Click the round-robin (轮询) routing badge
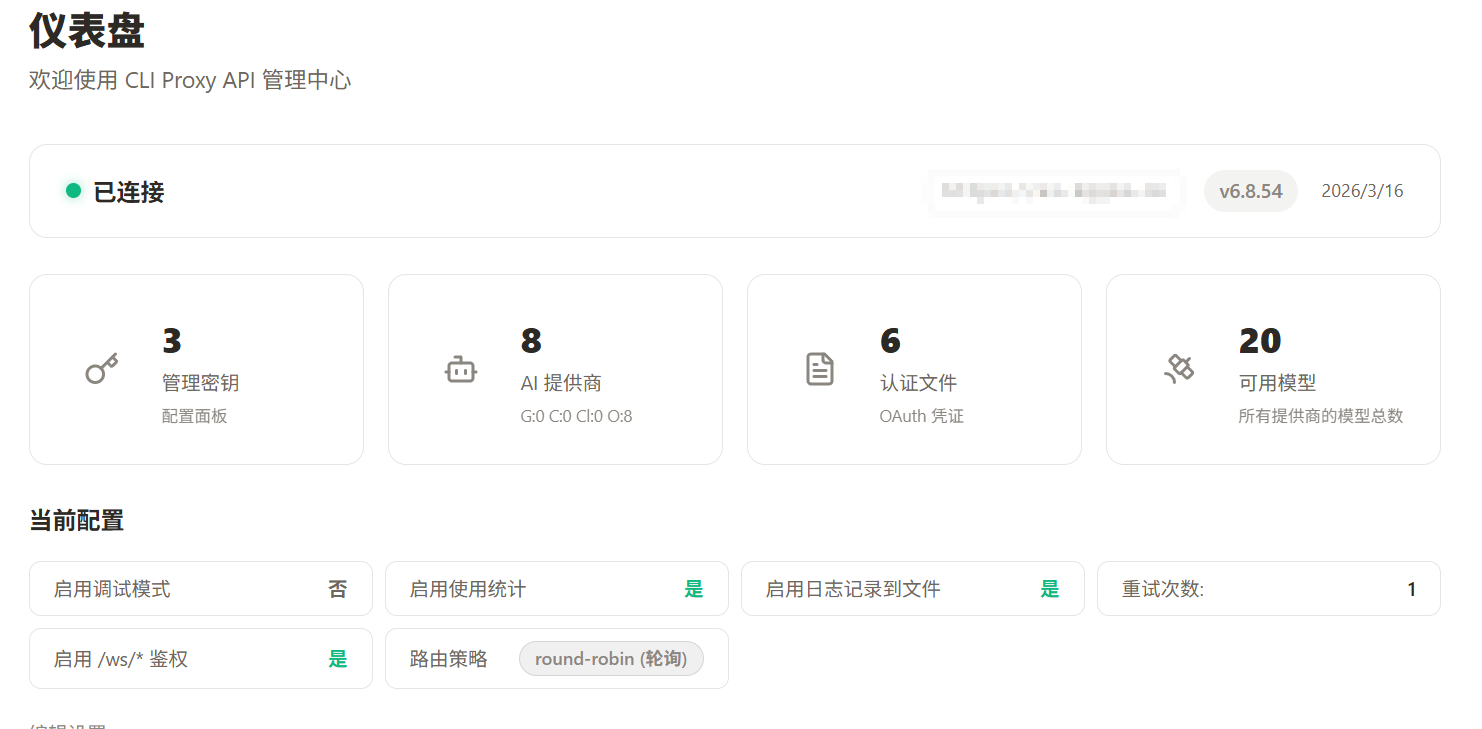The image size is (1482, 729). 610,659
